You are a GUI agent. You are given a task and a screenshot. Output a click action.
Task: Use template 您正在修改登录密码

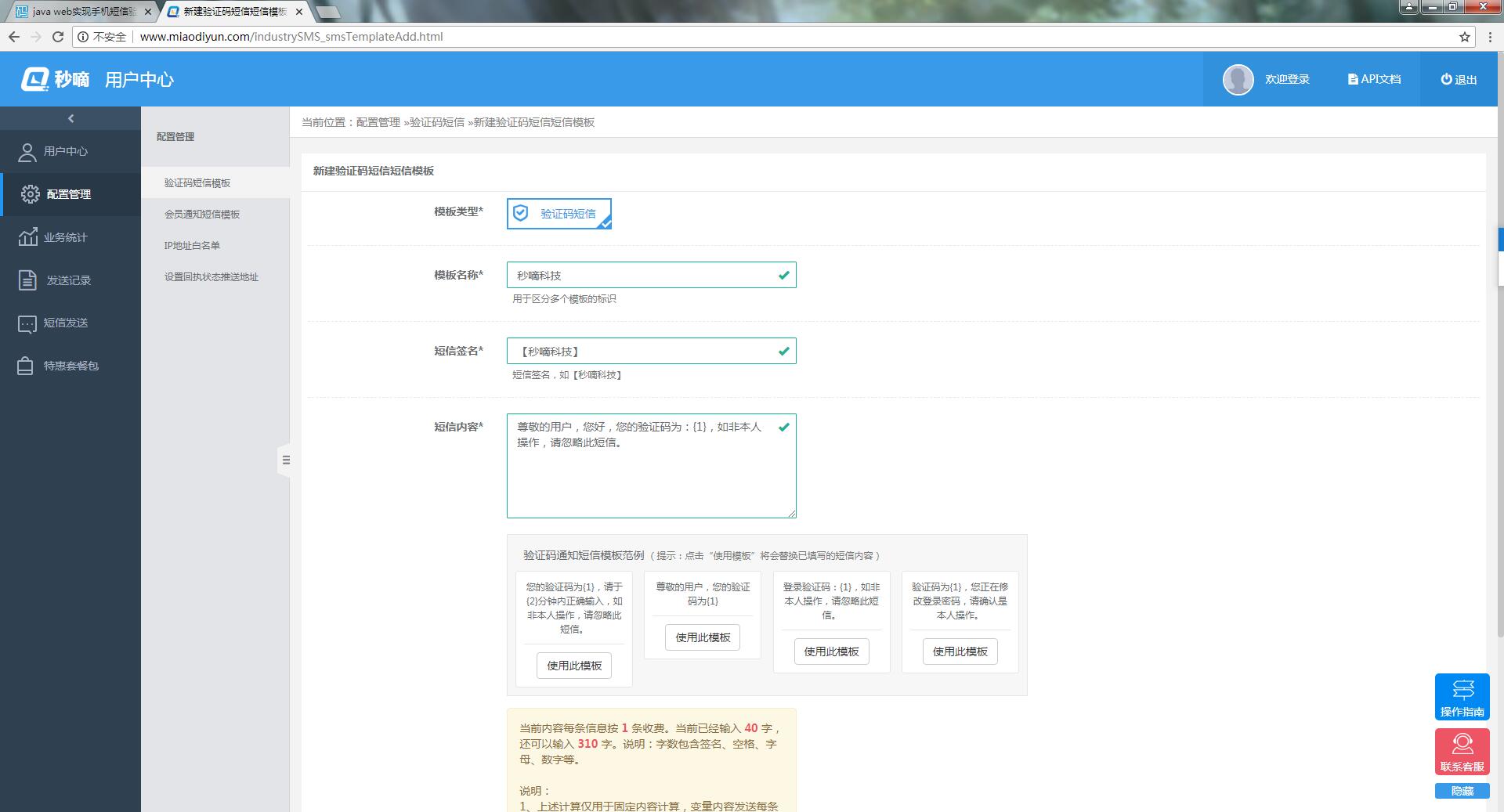click(960, 651)
